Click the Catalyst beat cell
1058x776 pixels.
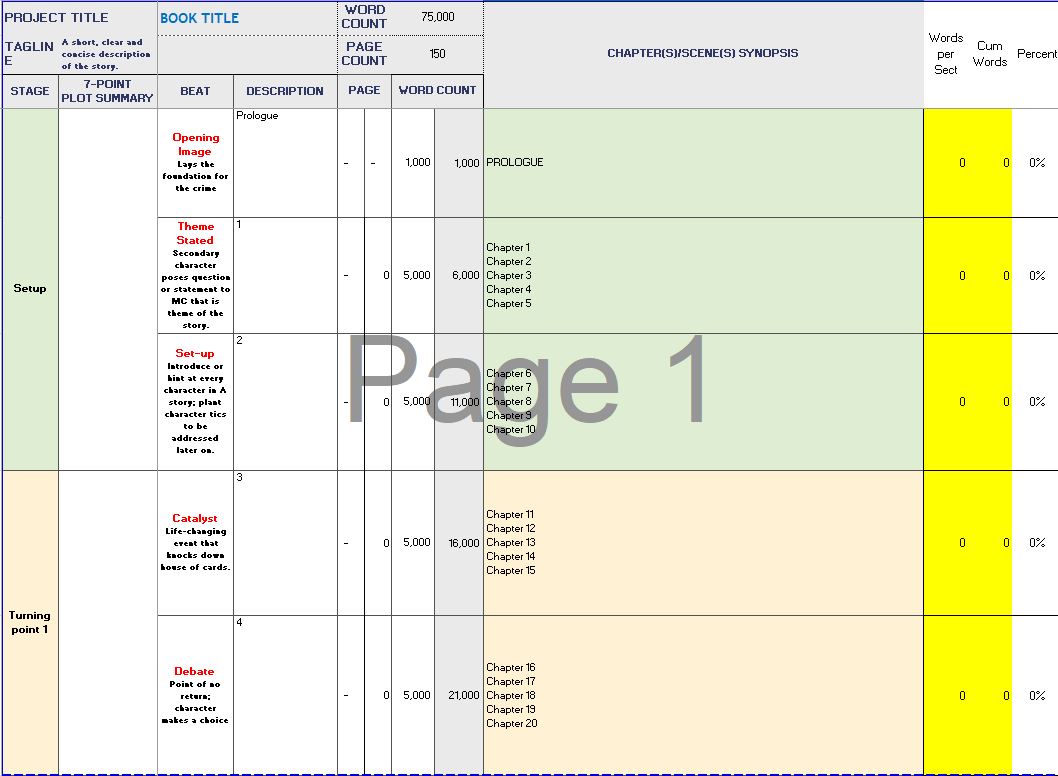point(195,543)
